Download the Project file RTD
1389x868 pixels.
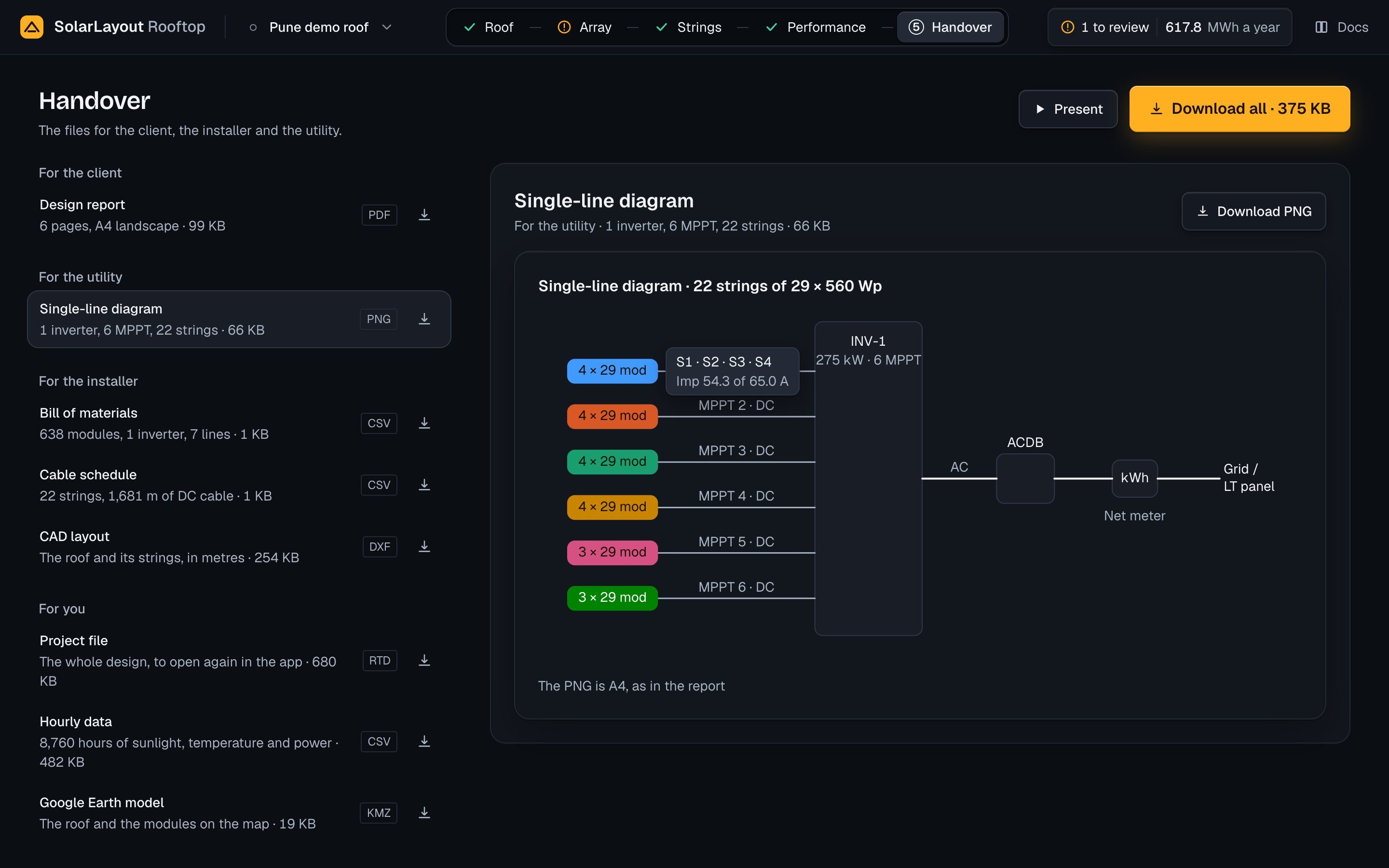424,661
